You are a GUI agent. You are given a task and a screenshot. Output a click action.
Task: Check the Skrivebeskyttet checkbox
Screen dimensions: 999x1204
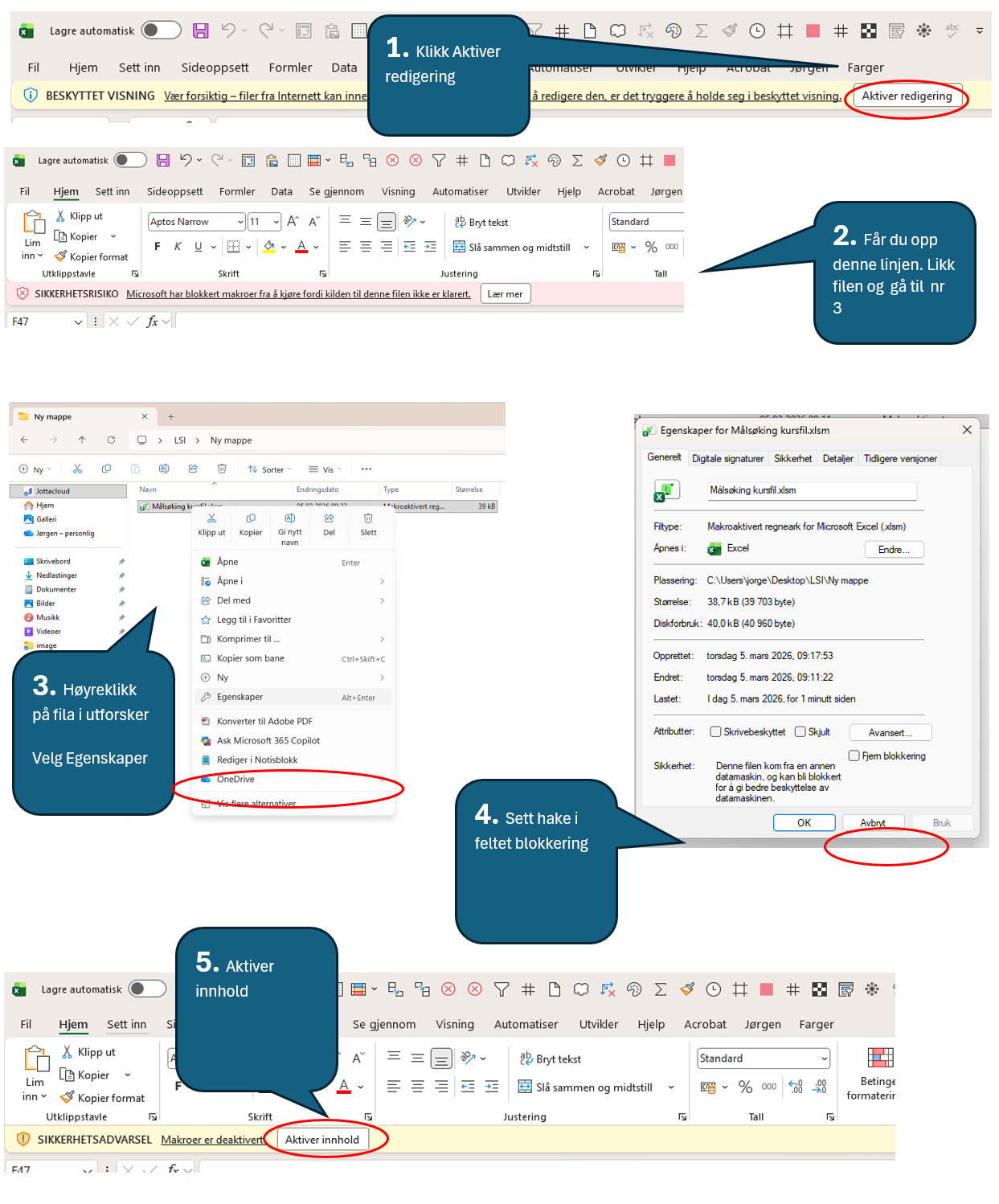(715, 732)
